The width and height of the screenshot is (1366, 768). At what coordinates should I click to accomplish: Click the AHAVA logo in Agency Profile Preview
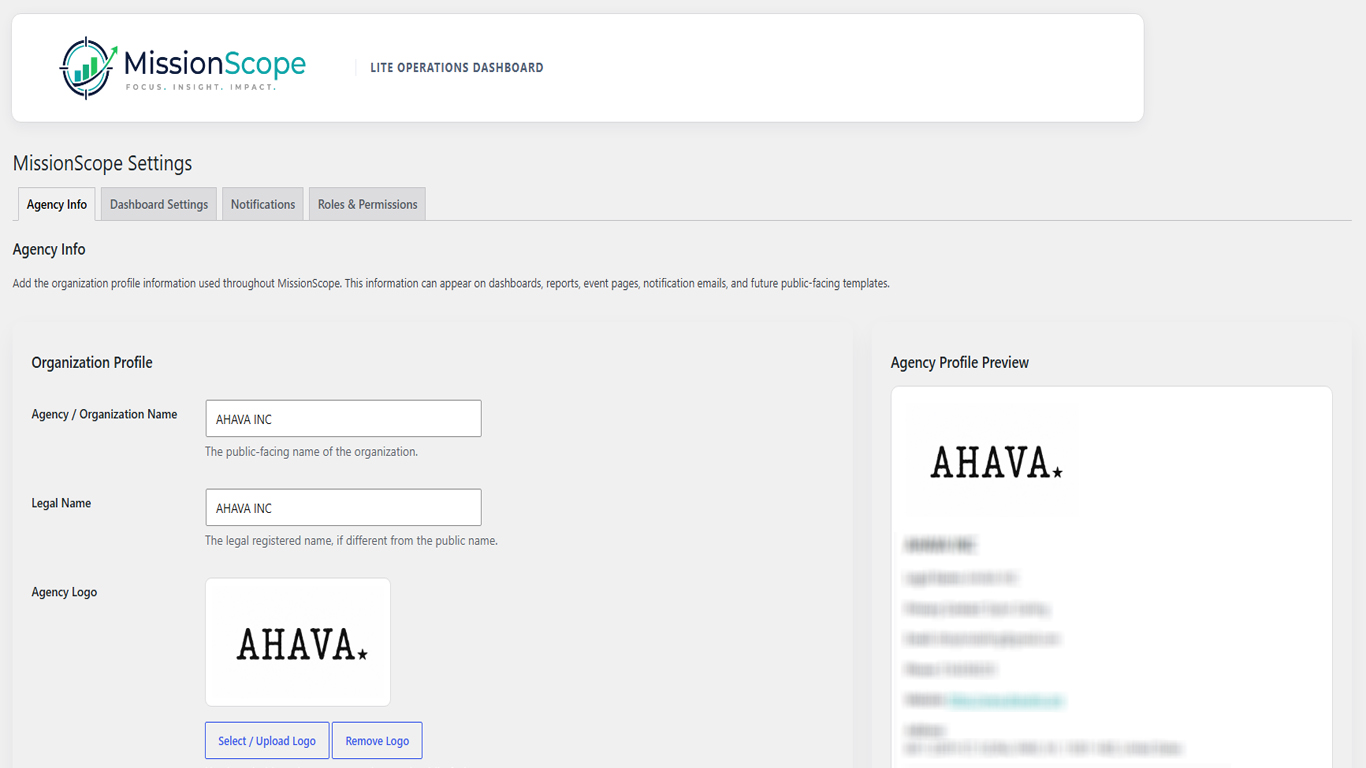pos(996,462)
